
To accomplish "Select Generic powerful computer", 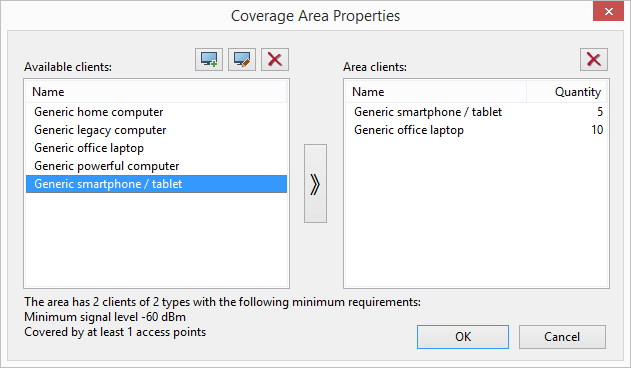I will (157, 166).
